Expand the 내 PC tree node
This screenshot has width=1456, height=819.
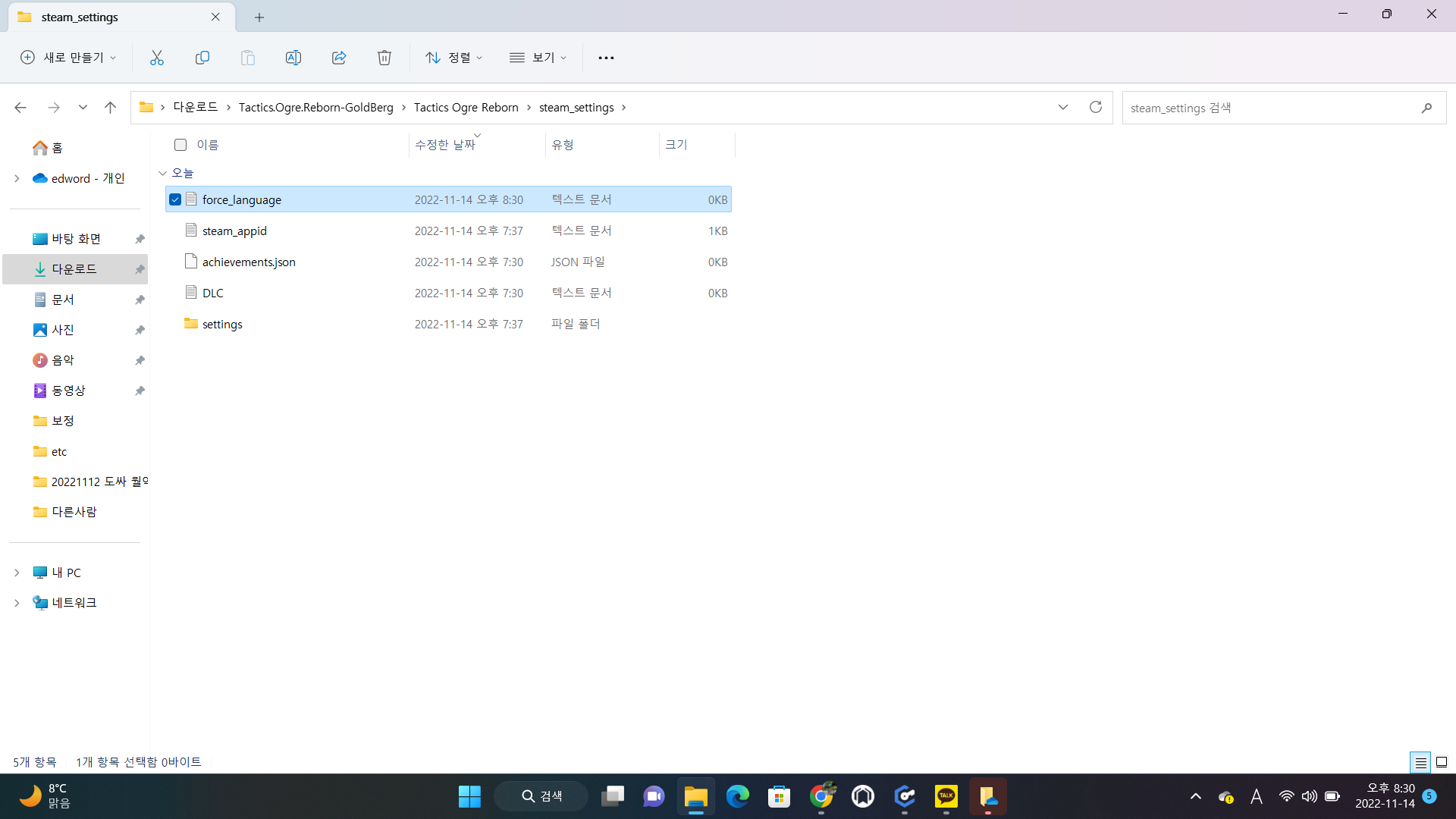(x=17, y=573)
